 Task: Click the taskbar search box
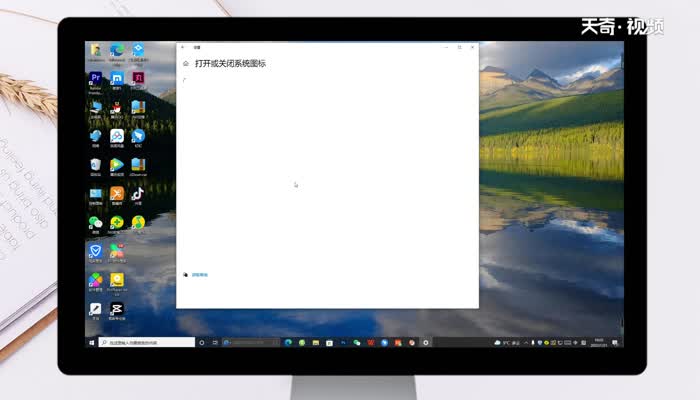[146, 342]
